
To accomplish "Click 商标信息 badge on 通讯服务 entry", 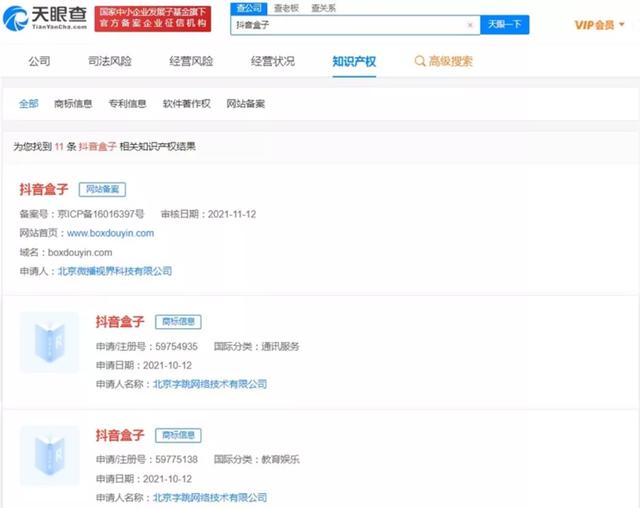I will (178, 322).
